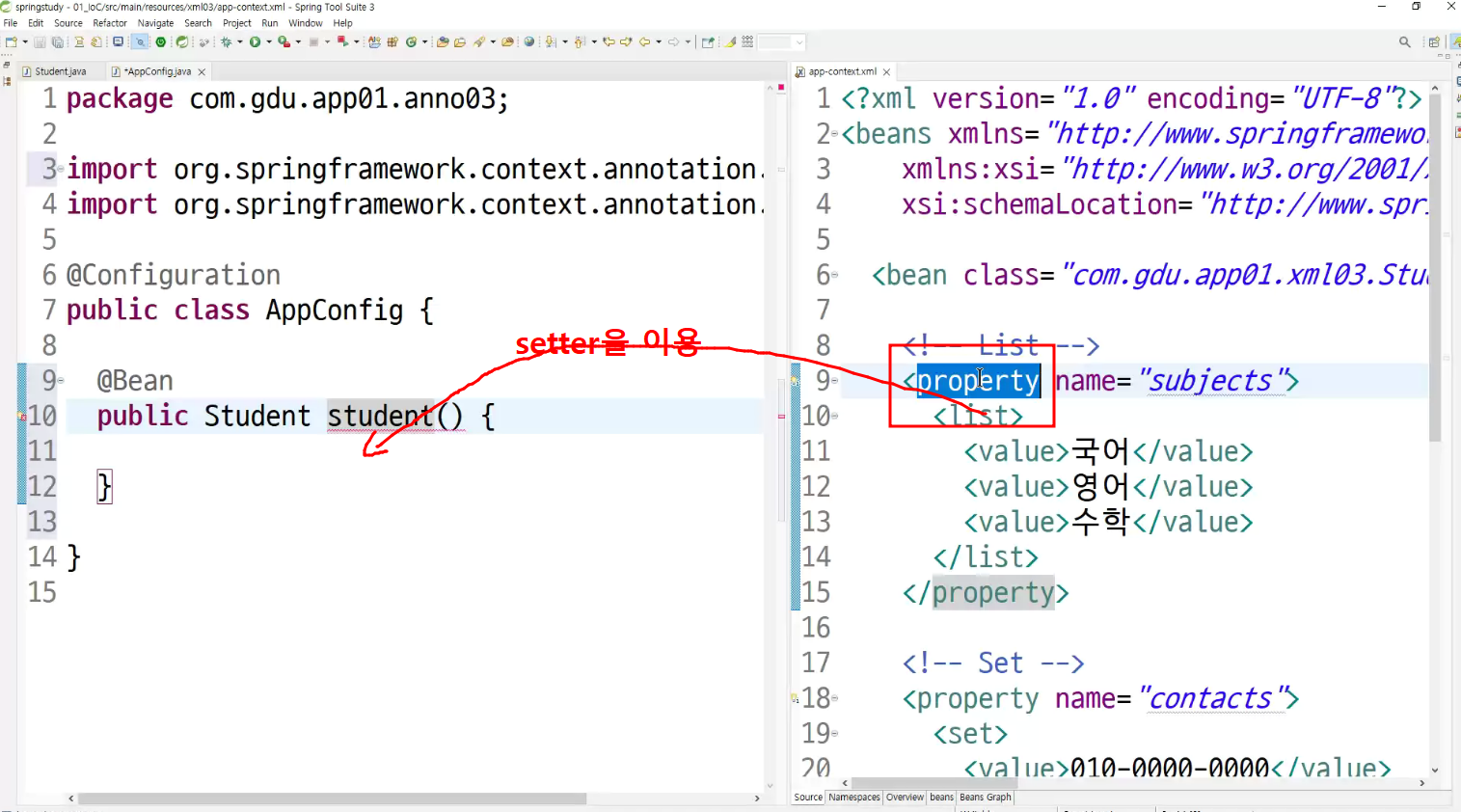The image size is (1461, 812).
Task: Open the File menu
Action: coord(11,23)
